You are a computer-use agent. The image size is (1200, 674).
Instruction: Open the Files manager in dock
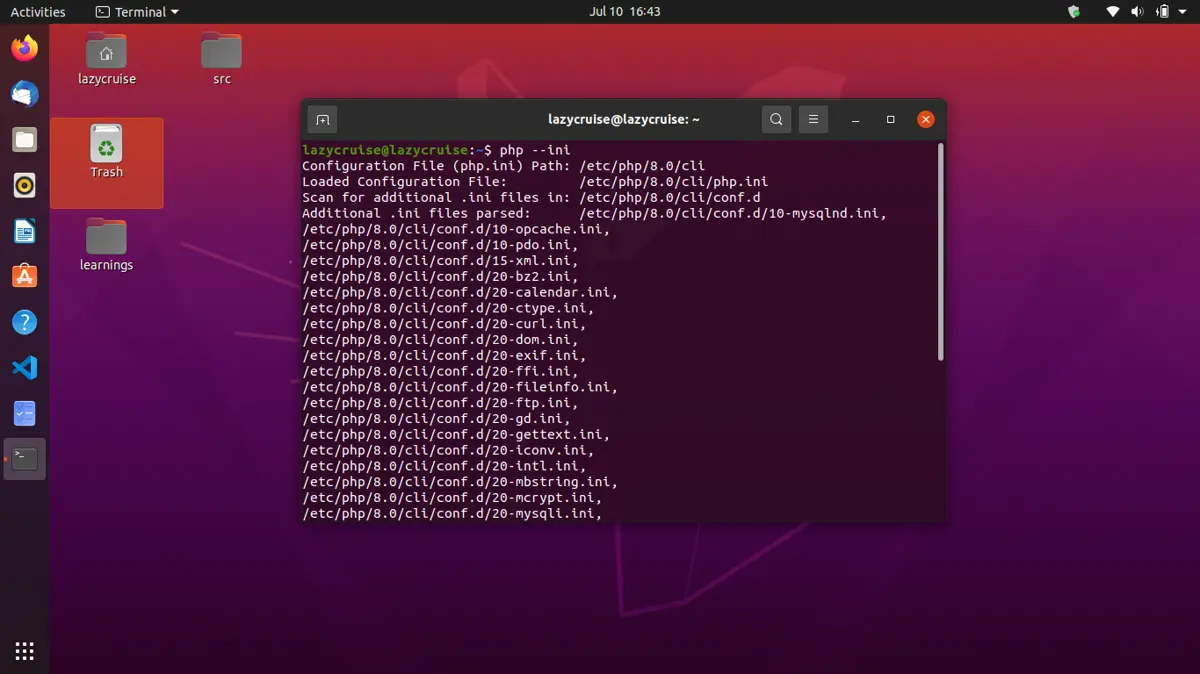click(25, 140)
